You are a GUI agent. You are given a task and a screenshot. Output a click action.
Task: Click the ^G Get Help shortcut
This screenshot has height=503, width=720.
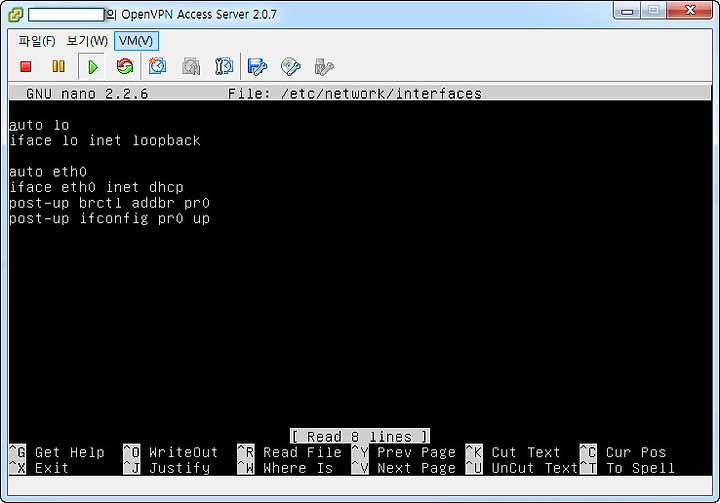click(x=57, y=452)
